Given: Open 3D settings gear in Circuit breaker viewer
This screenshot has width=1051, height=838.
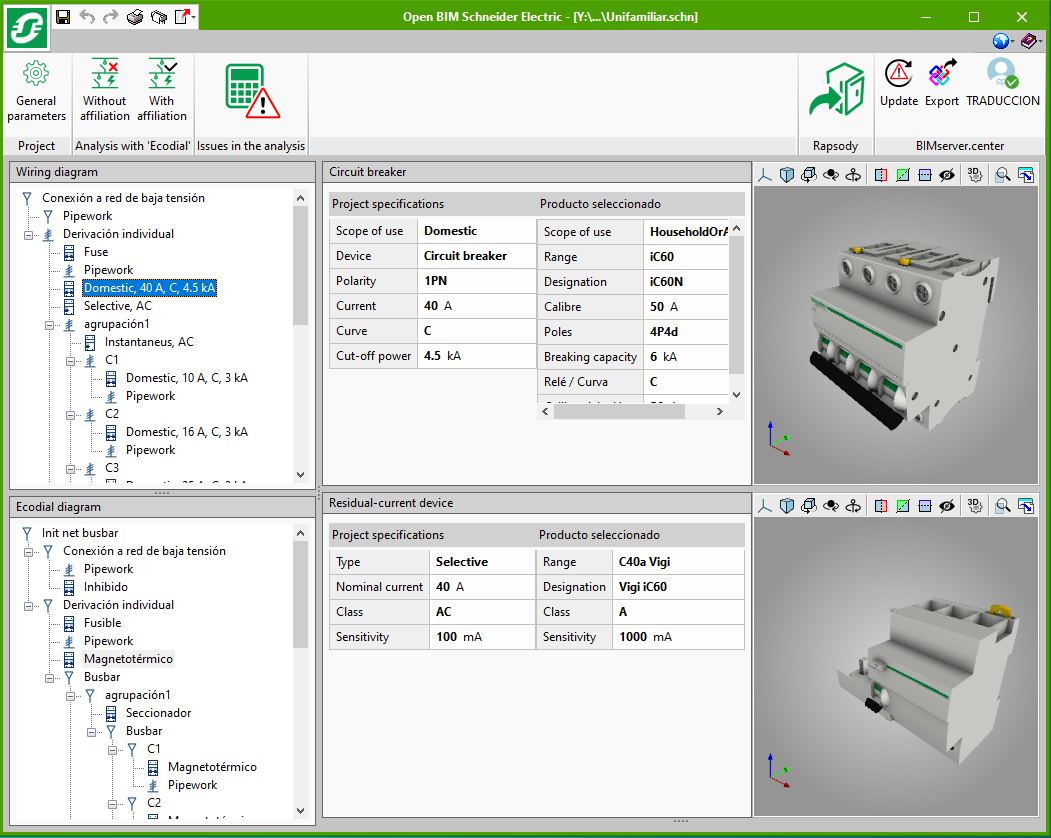Looking at the screenshot, I should pyautogui.click(x=975, y=175).
